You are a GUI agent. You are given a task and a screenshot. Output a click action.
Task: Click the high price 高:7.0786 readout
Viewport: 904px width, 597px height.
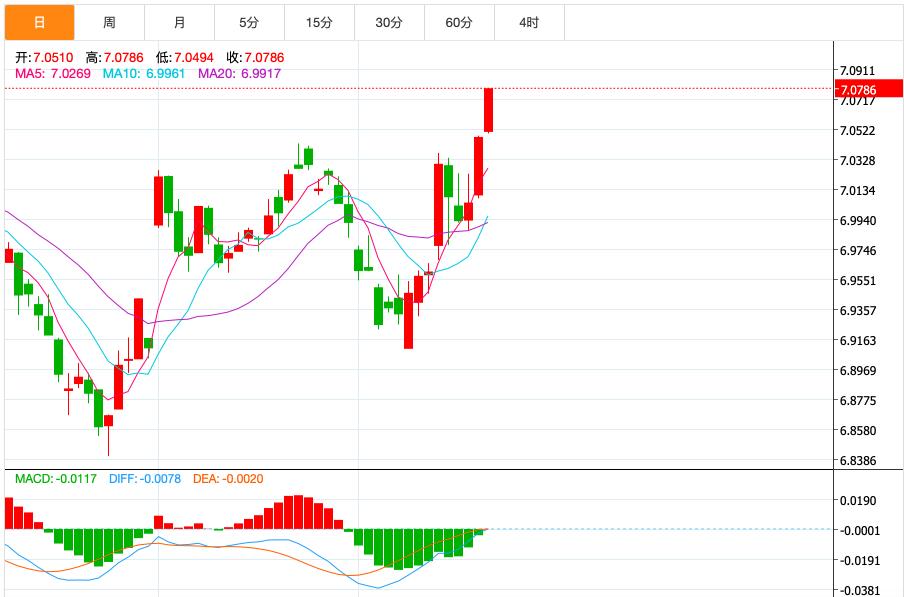tap(115, 58)
